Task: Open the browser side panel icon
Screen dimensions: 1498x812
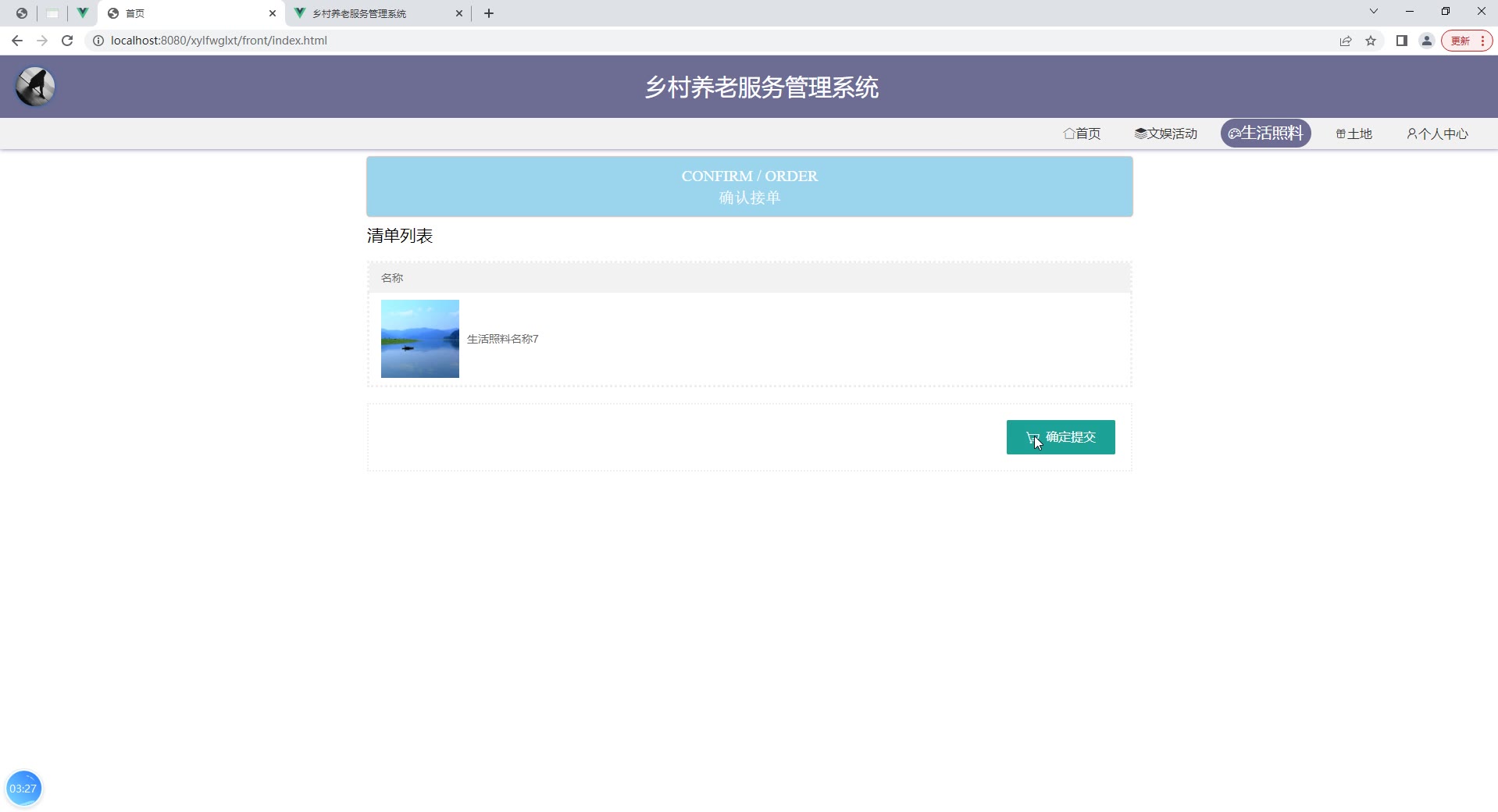Action: point(1402,41)
